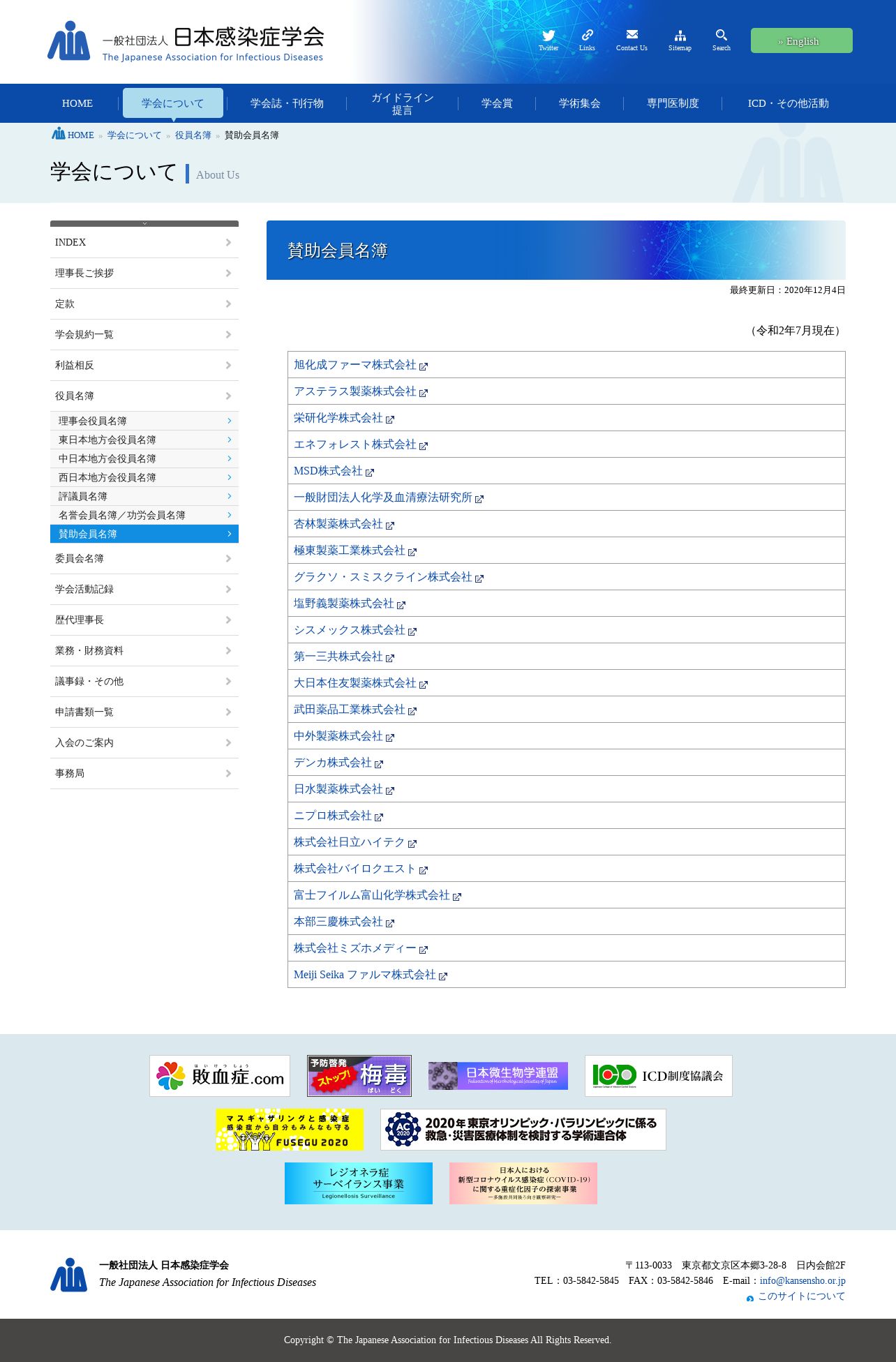Open 学会活動記録 sidebar item
The height and width of the screenshot is (1362, 896).
[144, 590]
